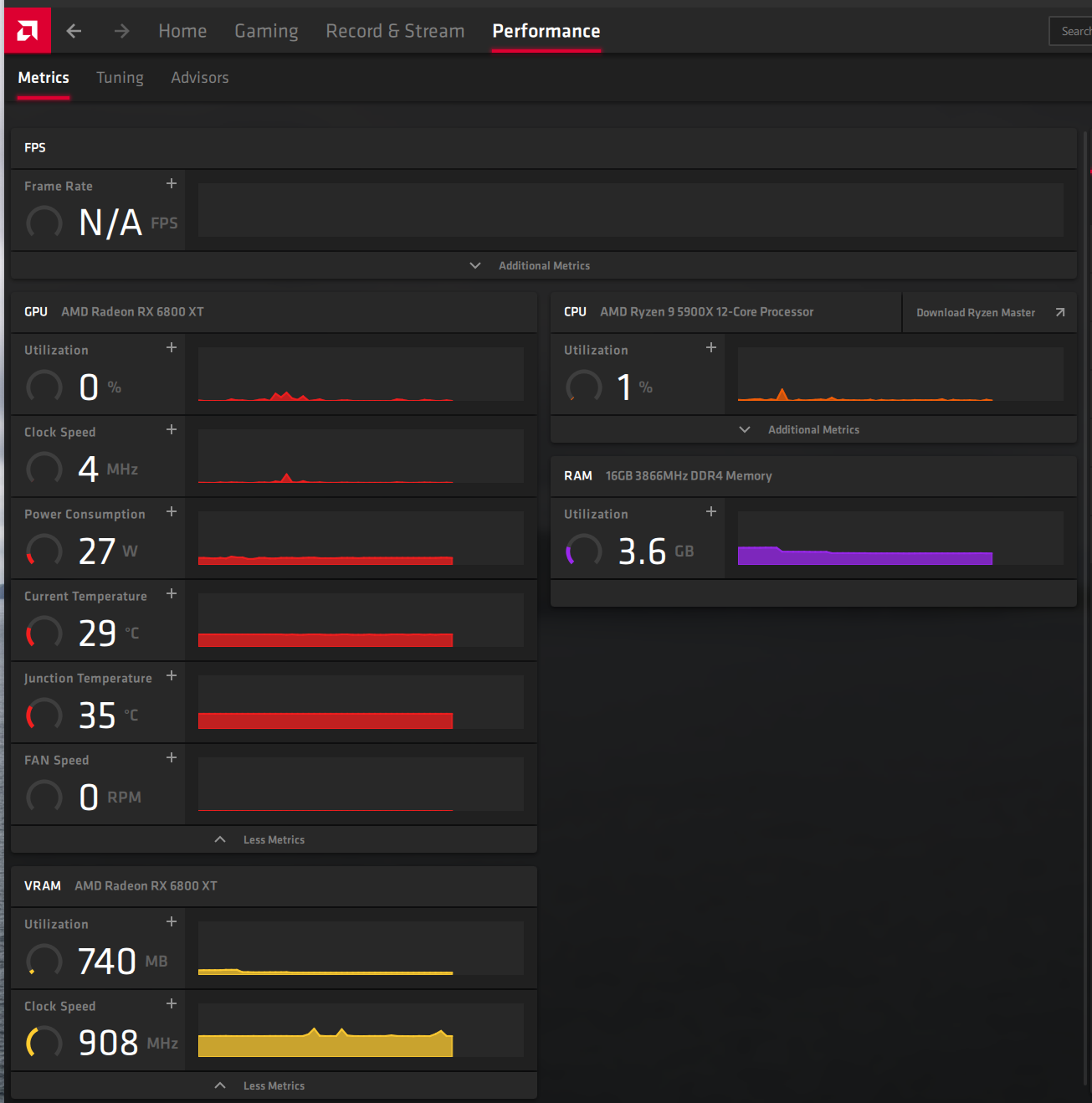Click plus icon for RAM Utilization
Screen dimensions: 1092x1103
tap(711, 511)
